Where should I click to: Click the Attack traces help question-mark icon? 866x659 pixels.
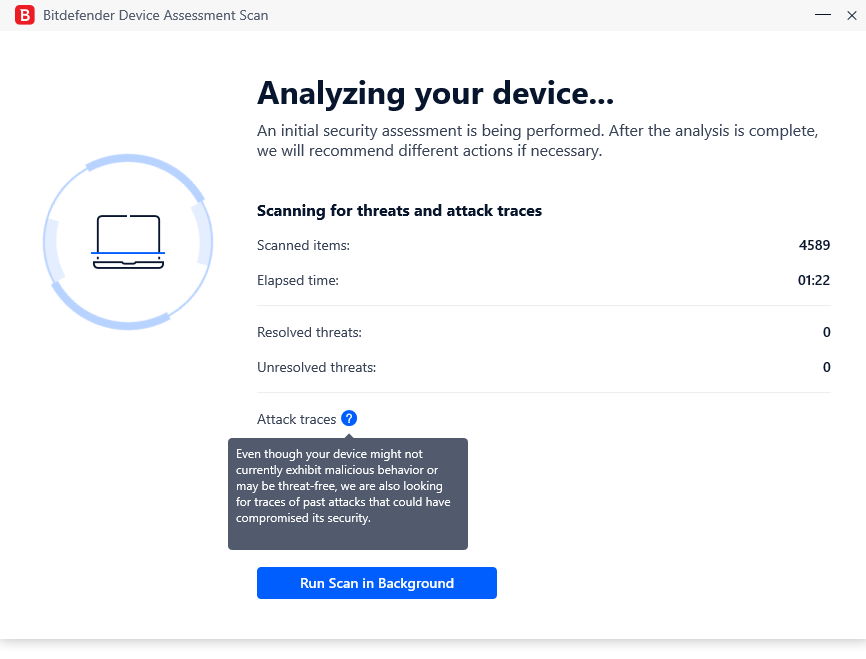pos(349,419)
